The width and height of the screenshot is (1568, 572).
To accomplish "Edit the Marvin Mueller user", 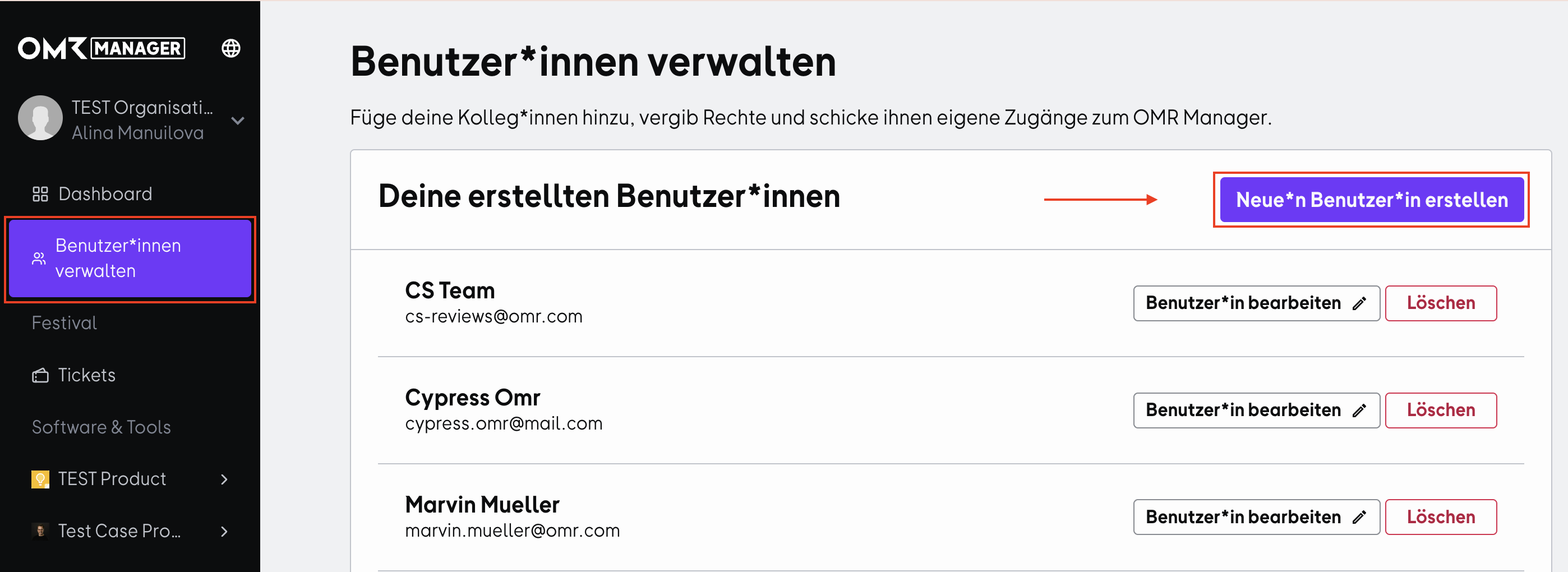I will pos(1256,517).
